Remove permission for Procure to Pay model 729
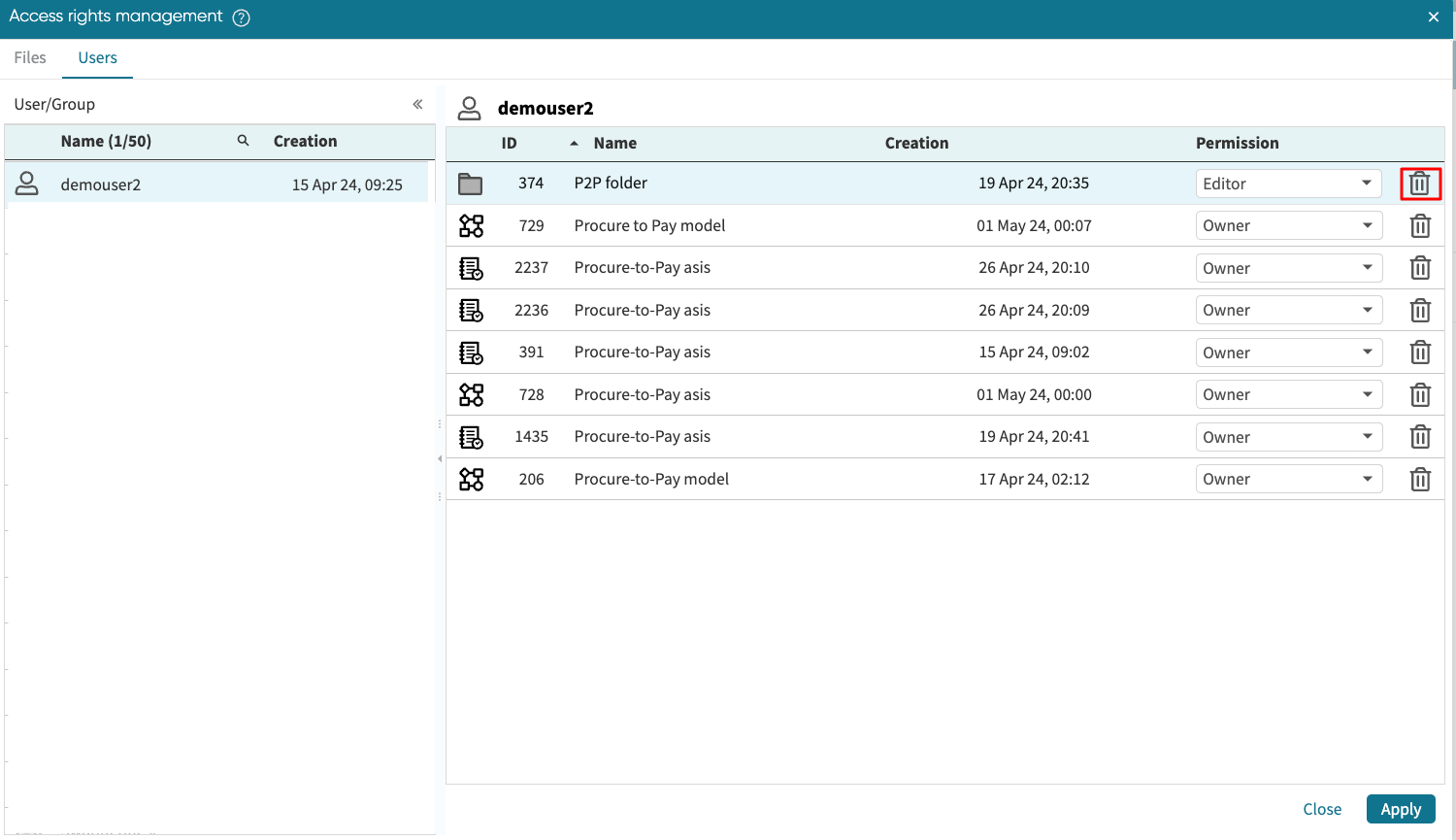The height and width of the screenshot is (840, 1456). coord(1420,226)
